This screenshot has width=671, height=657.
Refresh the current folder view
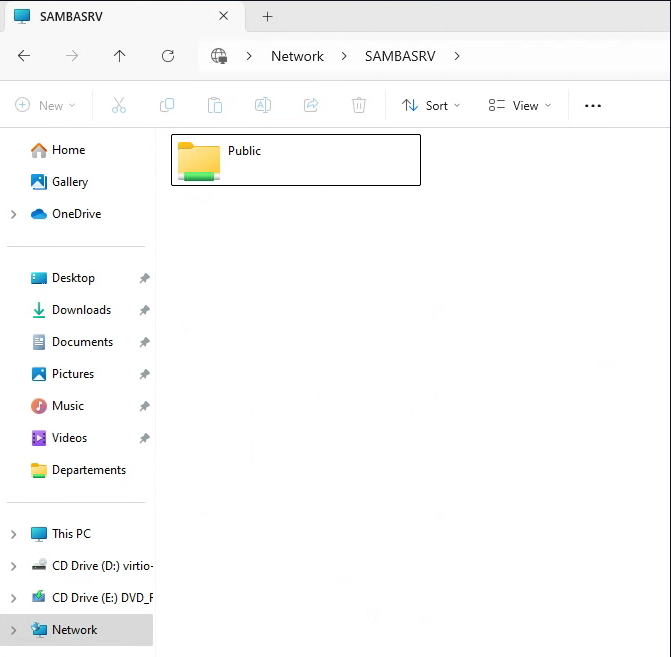[x=168, y=56]
